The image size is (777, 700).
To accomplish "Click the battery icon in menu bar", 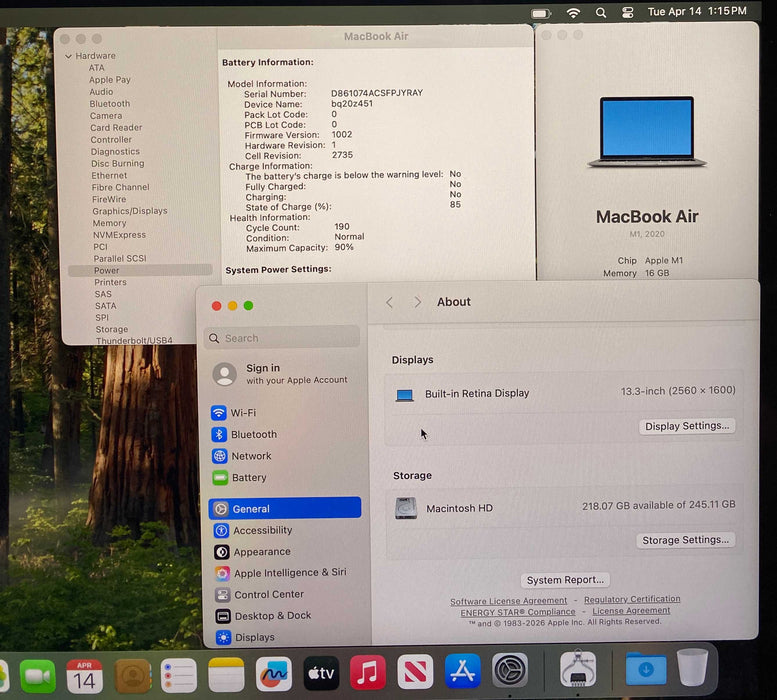I will (541, 13).
